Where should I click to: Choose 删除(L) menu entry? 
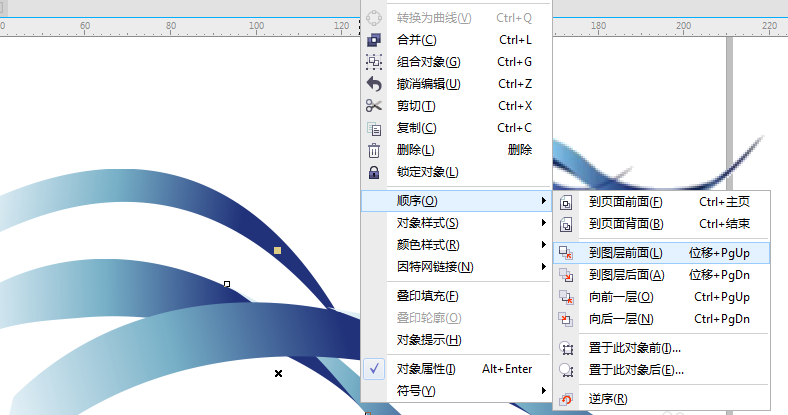click(456, 150)
